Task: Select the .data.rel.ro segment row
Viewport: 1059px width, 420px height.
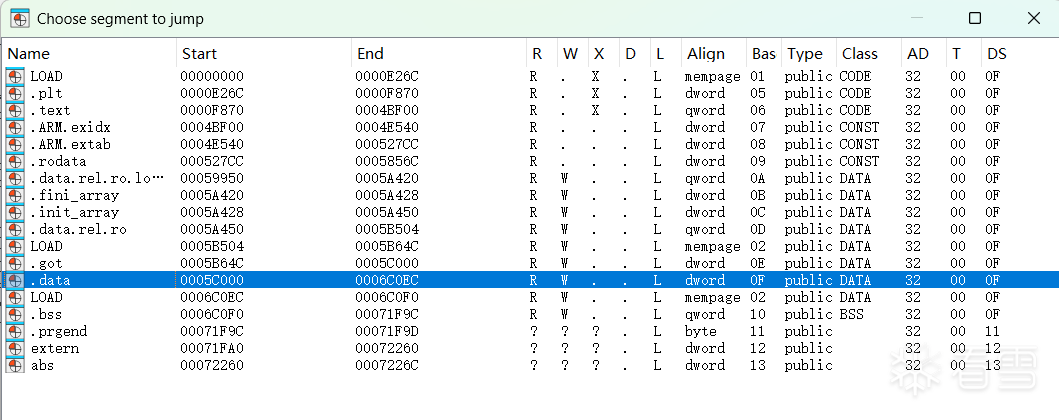Action: tap(74, 229)
